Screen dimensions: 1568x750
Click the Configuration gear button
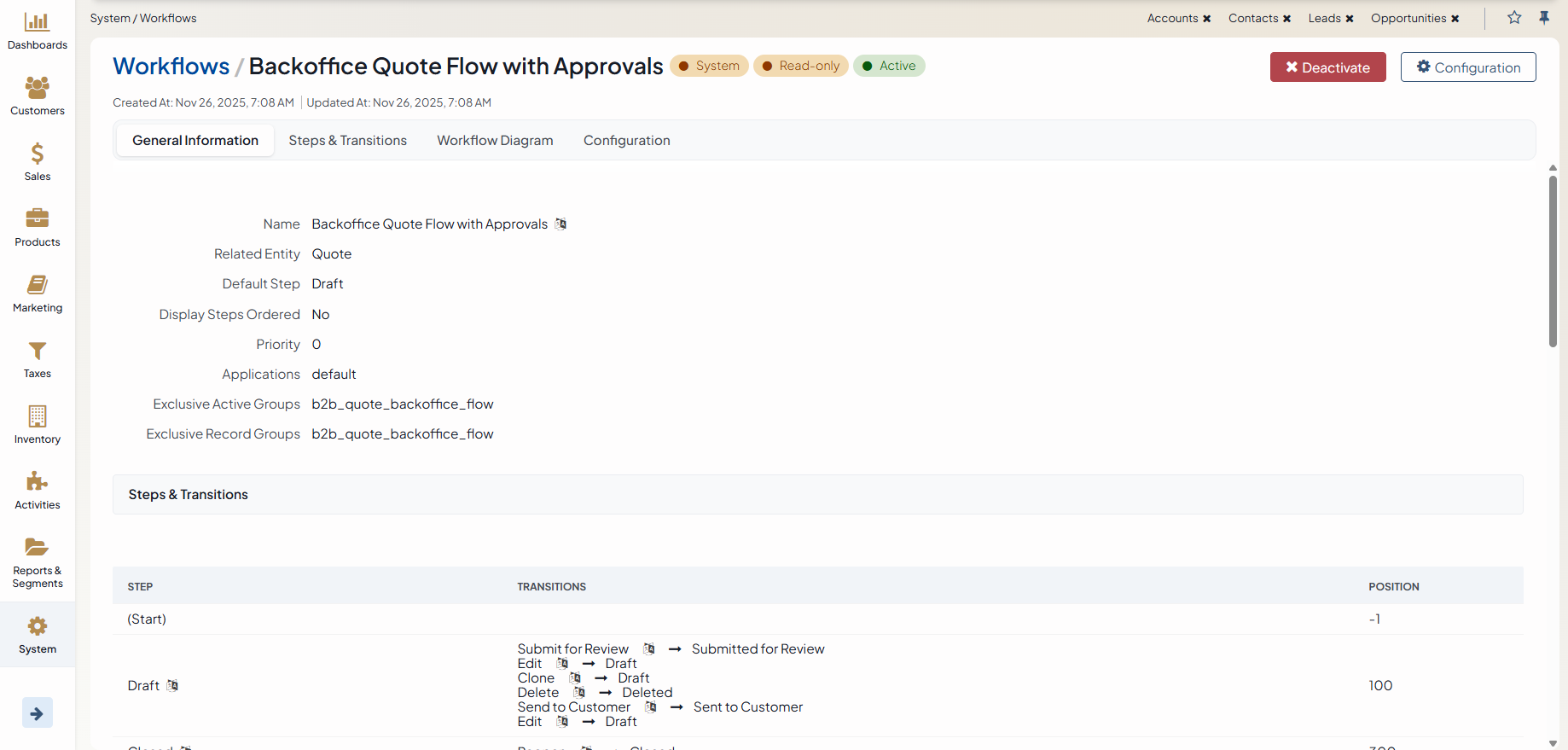point(1467,67)
